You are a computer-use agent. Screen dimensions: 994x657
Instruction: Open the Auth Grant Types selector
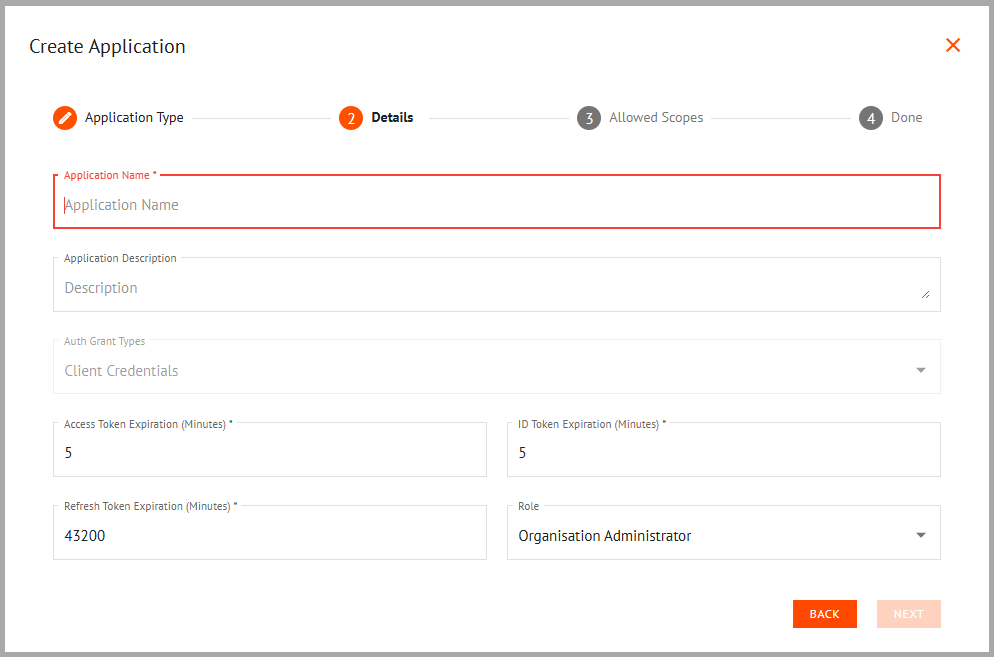coord(497,369)
